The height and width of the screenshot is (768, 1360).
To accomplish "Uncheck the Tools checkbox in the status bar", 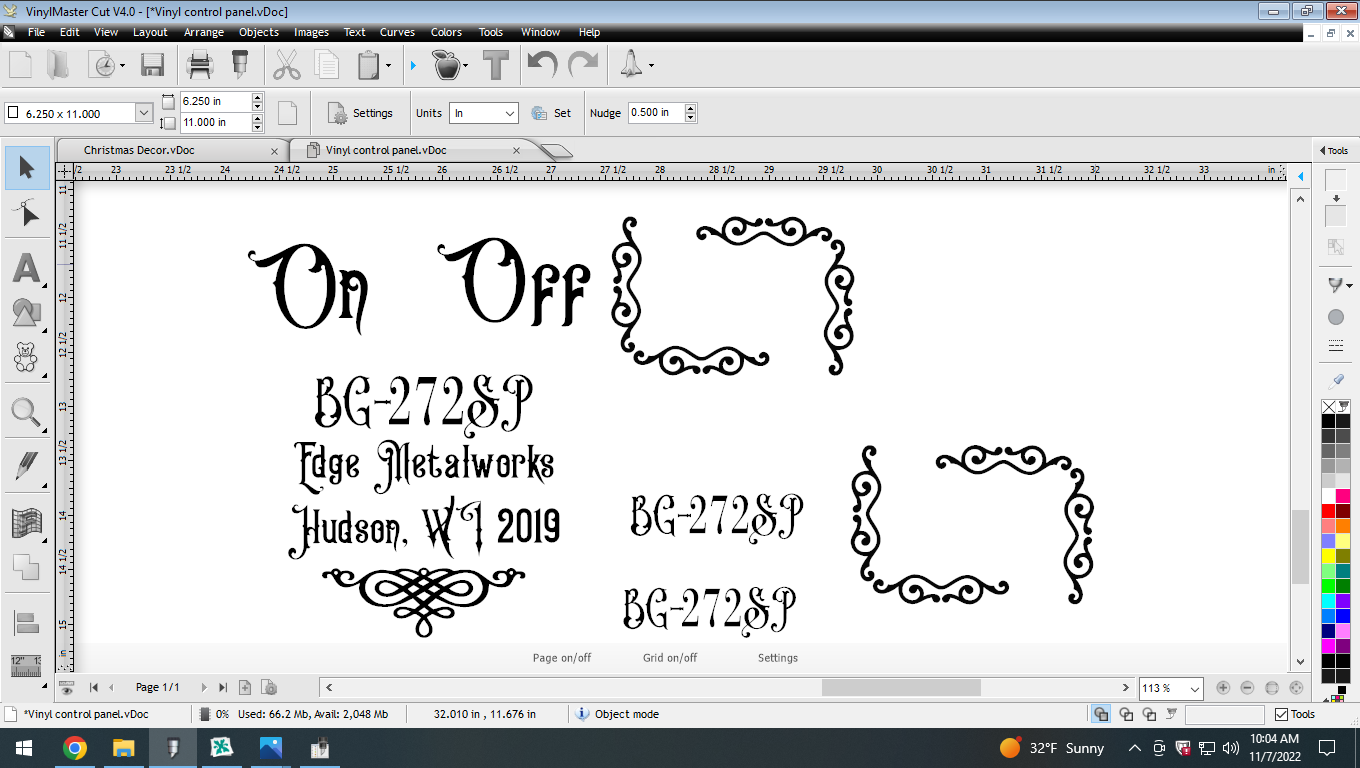I will 1281,714.
